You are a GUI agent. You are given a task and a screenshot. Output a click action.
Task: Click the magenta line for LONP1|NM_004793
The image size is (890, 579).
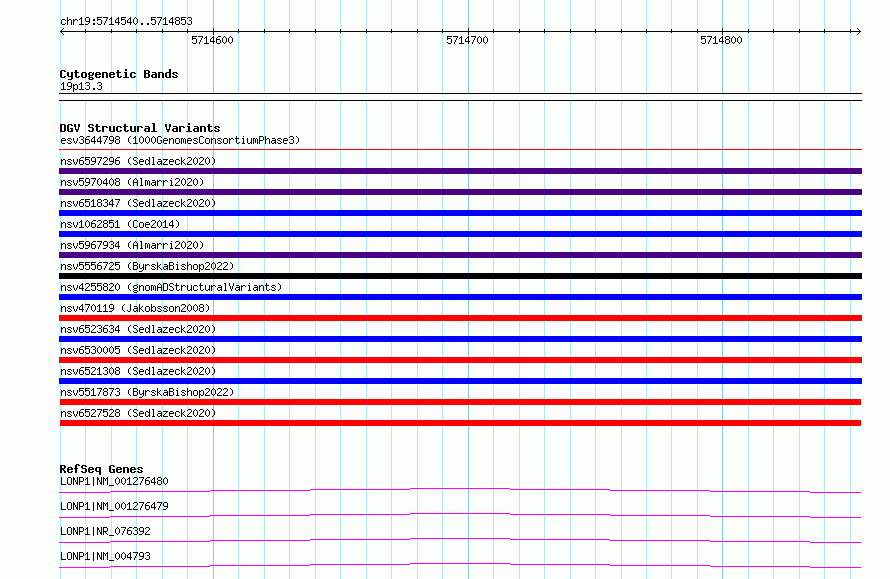[x=460, y=565]
